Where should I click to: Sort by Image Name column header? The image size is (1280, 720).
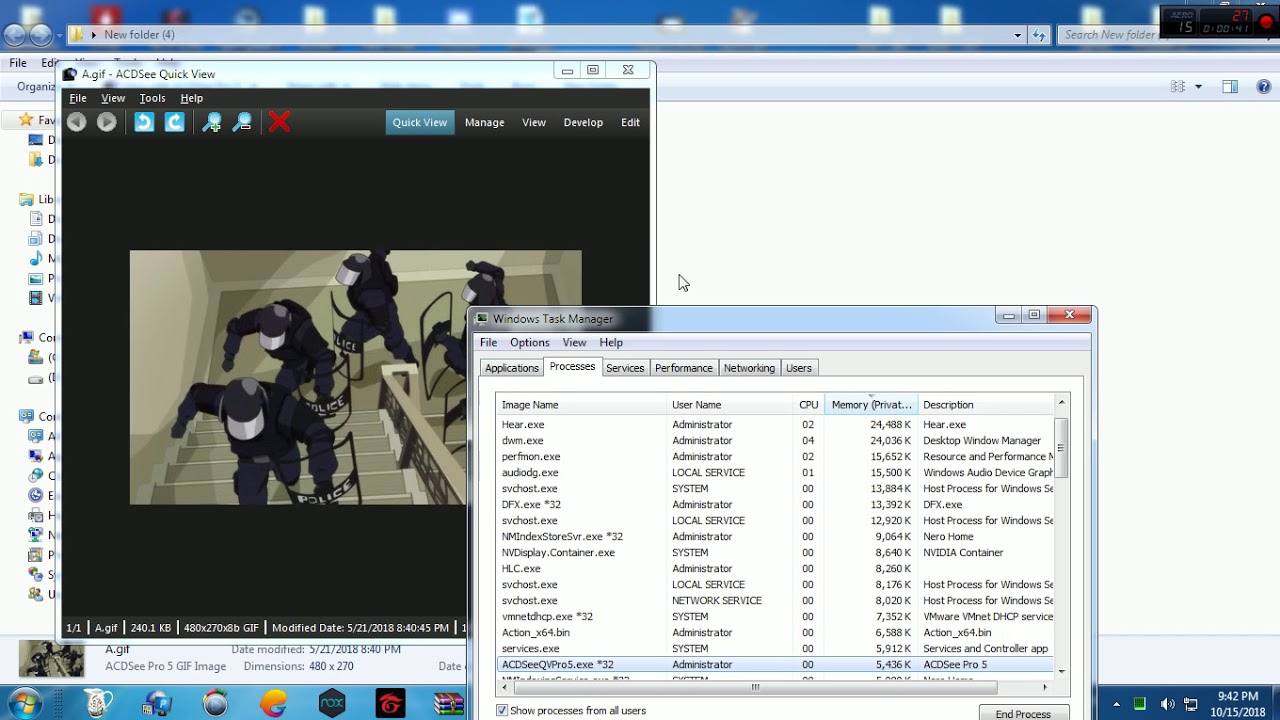tap(582, 405)
